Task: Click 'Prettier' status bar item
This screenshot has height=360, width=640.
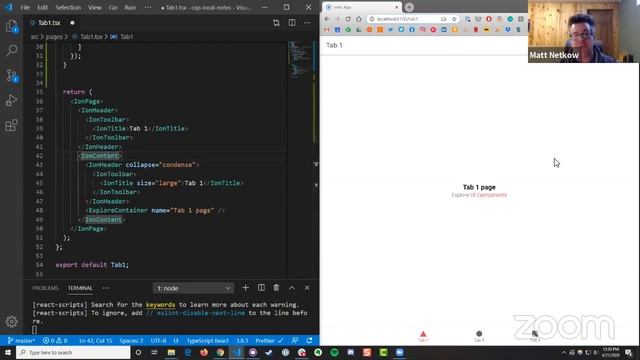Action: point(269,340)
